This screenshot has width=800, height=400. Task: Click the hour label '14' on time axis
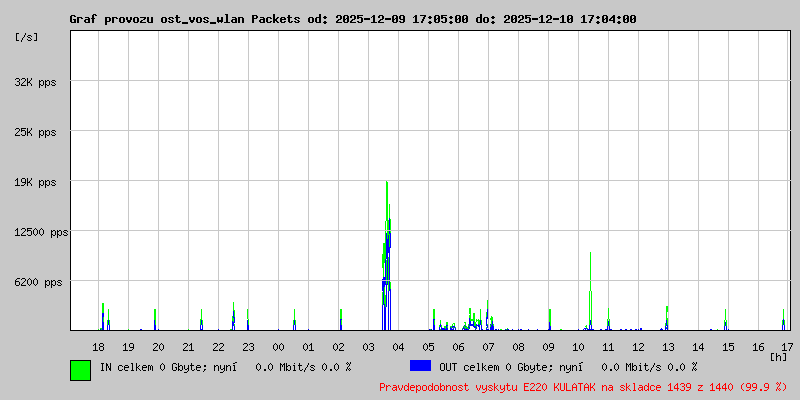tap(698, 347)
